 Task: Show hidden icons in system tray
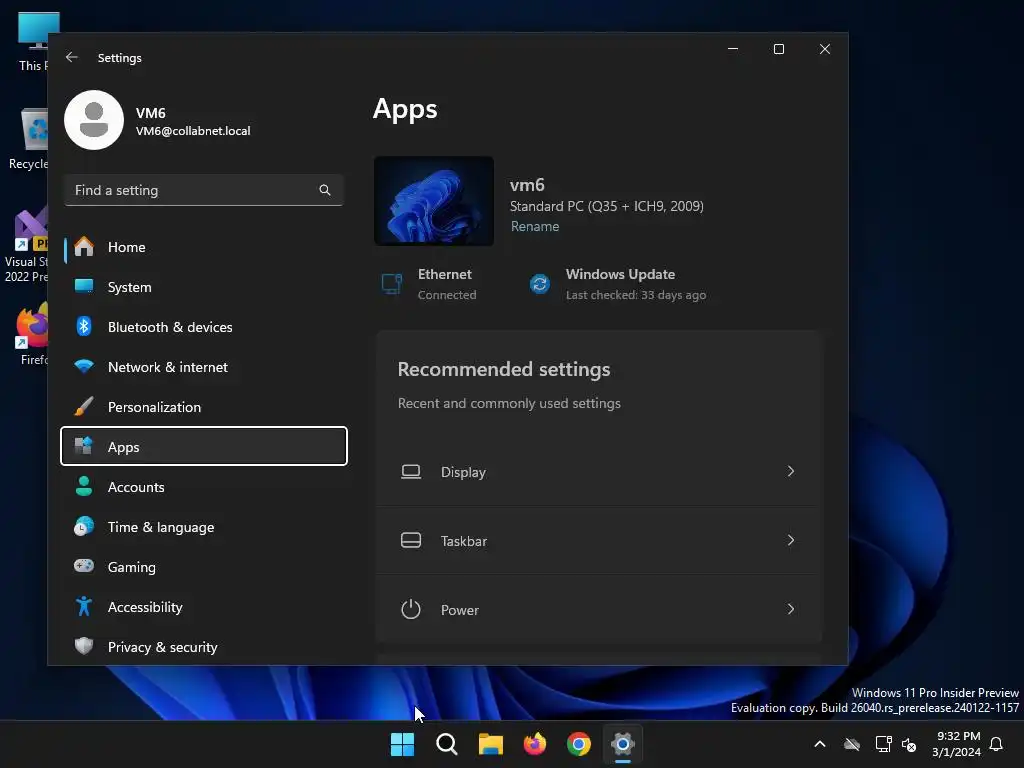click(820, 744)
